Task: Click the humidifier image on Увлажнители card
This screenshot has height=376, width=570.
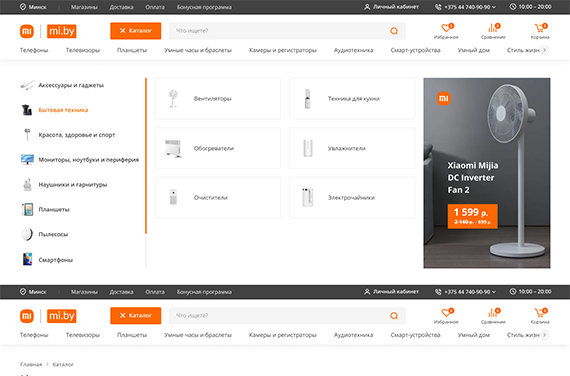Action: click(x=308, y=148)
